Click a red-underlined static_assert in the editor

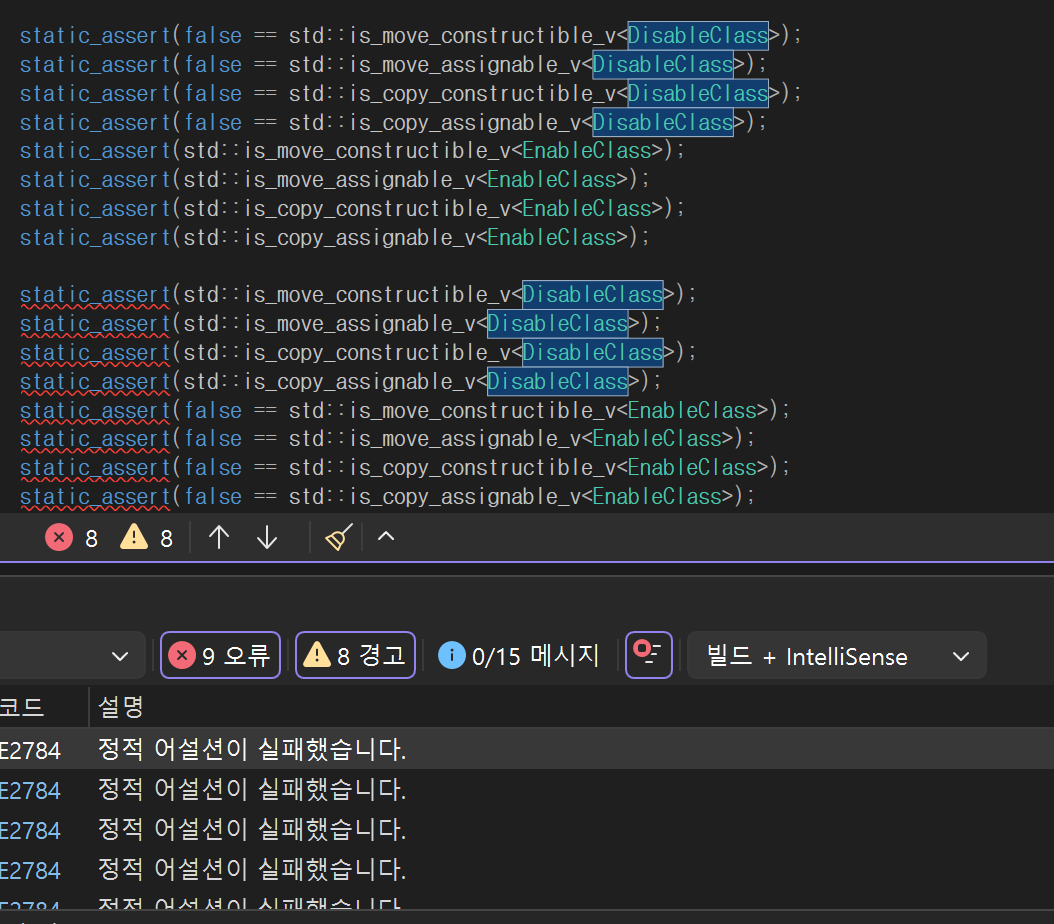94,294
